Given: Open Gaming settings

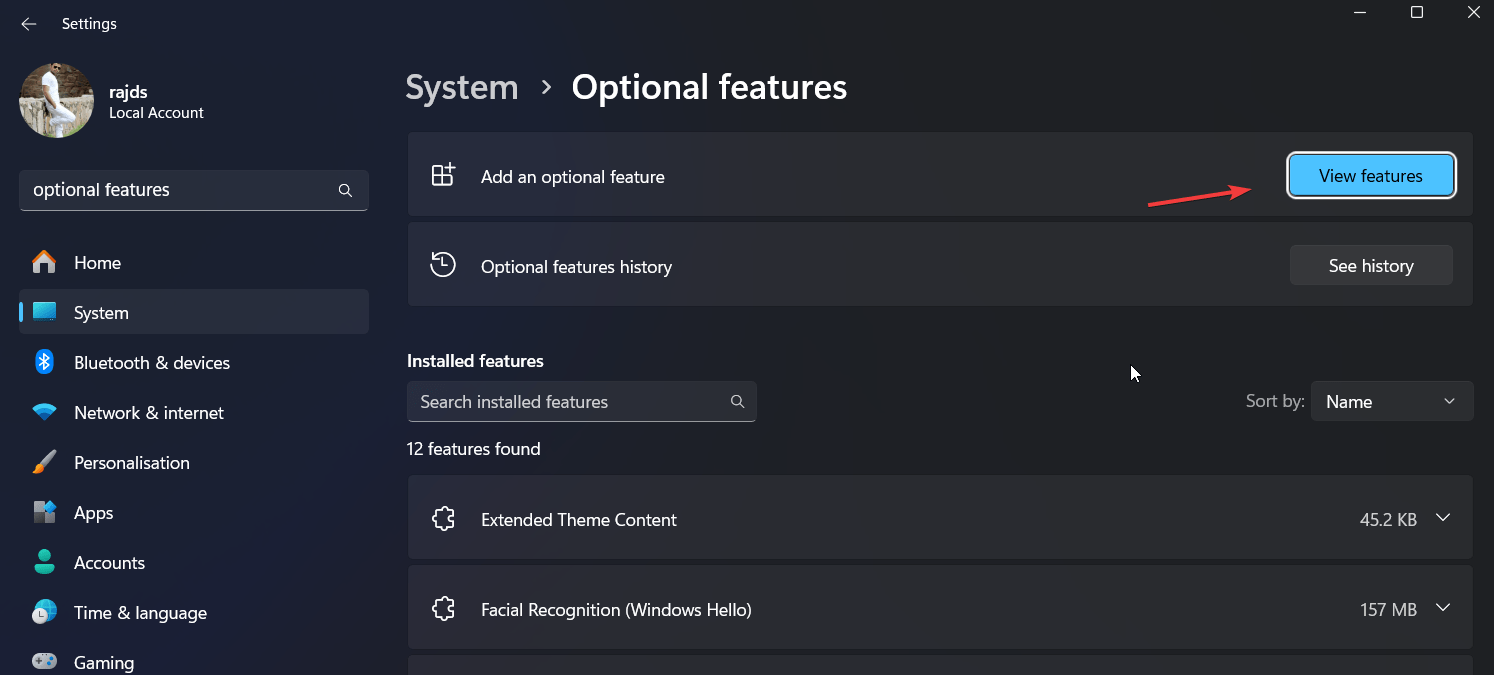Looking at the screenshot, I should tap(103, 660).
